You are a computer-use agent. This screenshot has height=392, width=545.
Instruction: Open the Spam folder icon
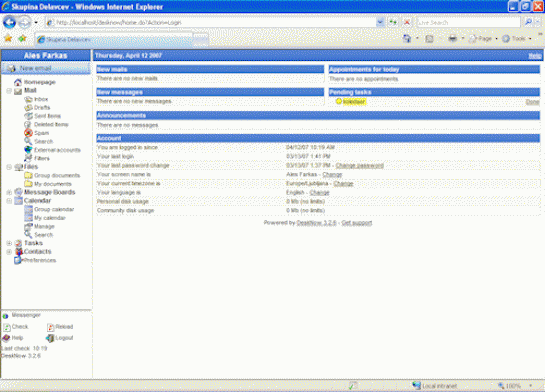coord(28,133)
